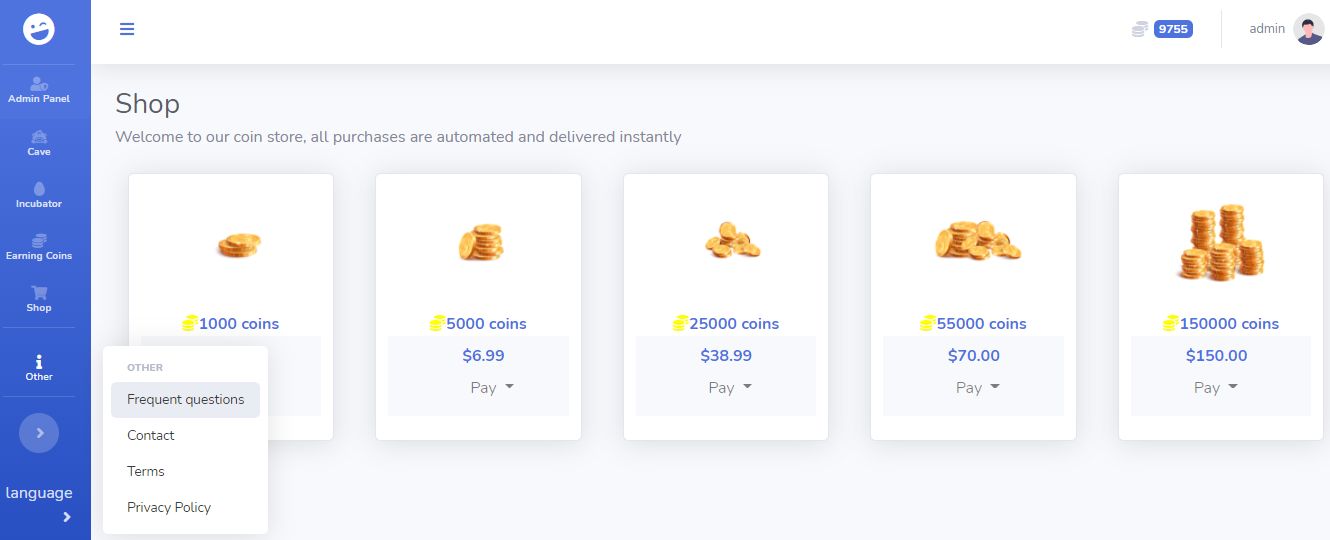
Task: Open the admin user avatar menu
Action: coord(1308,29)
